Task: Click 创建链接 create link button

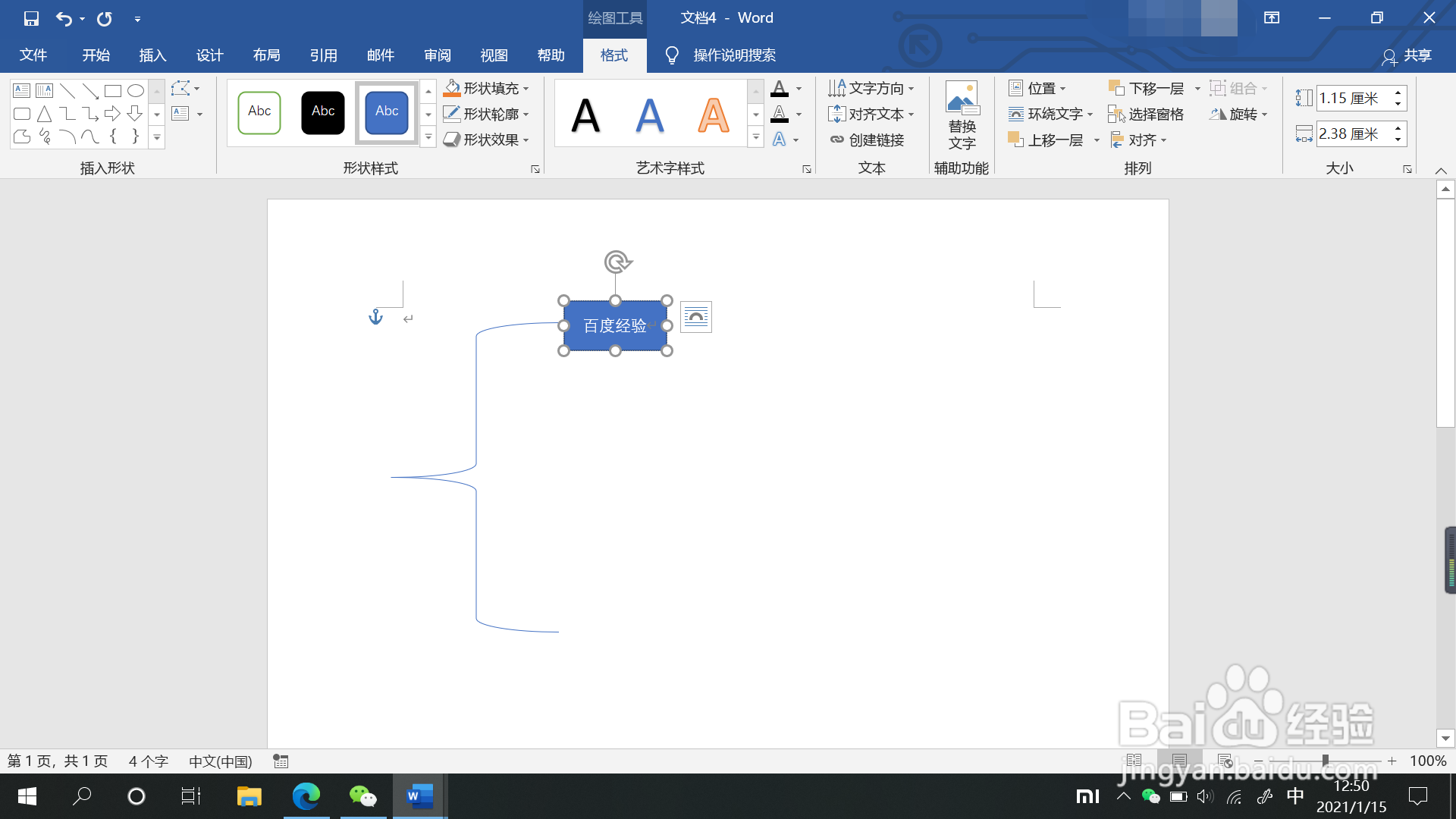Action: pyautogui.click(x=867, y=140)
